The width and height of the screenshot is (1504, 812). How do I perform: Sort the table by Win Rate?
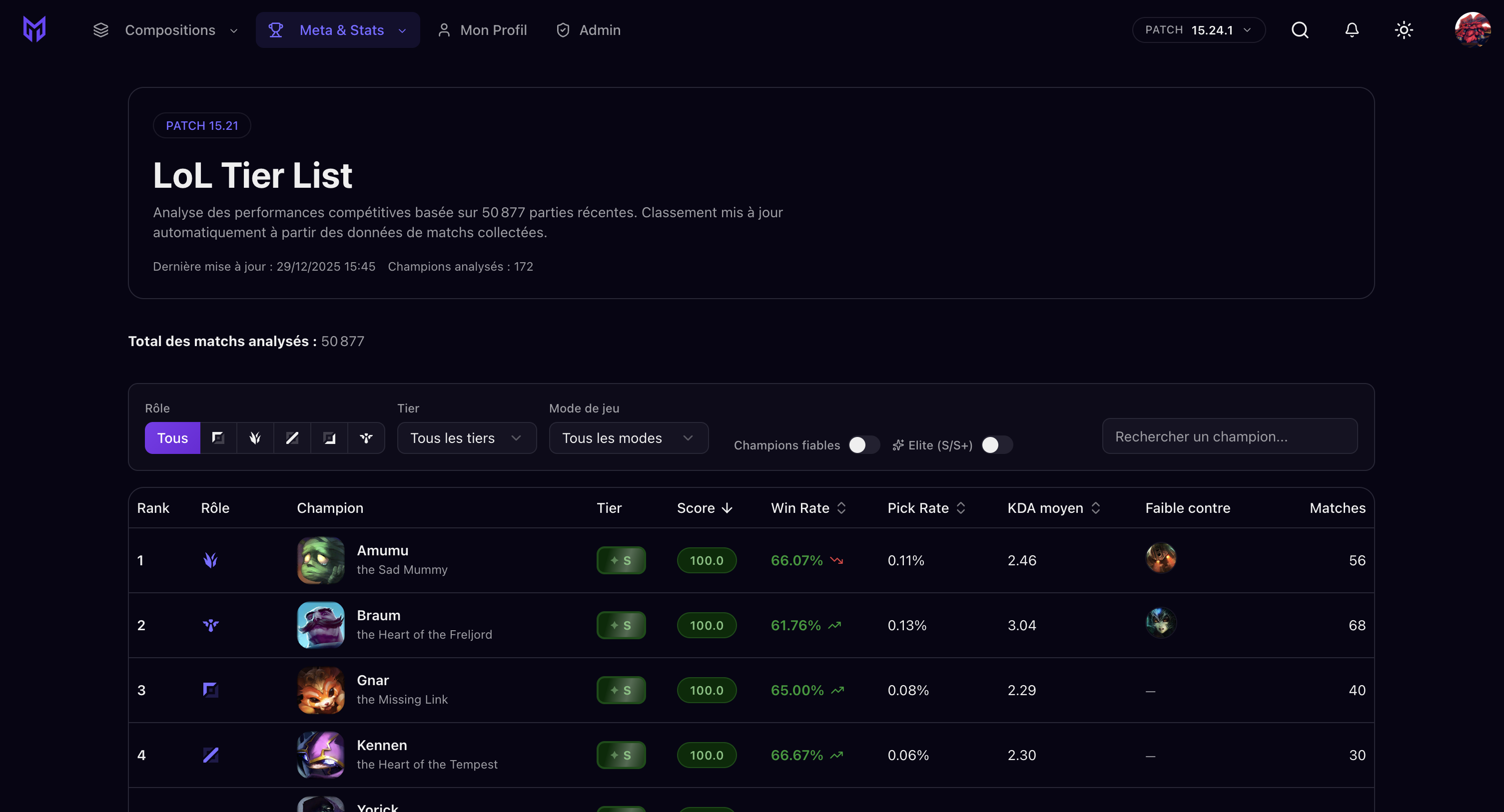(808, 507)
